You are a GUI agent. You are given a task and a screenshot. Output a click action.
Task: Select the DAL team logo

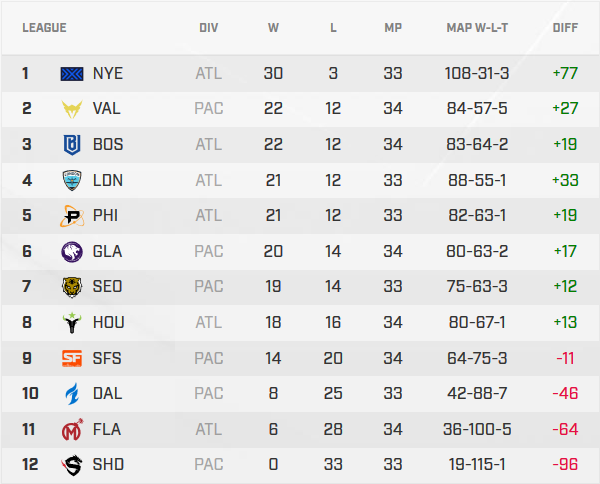click(73, 394)
